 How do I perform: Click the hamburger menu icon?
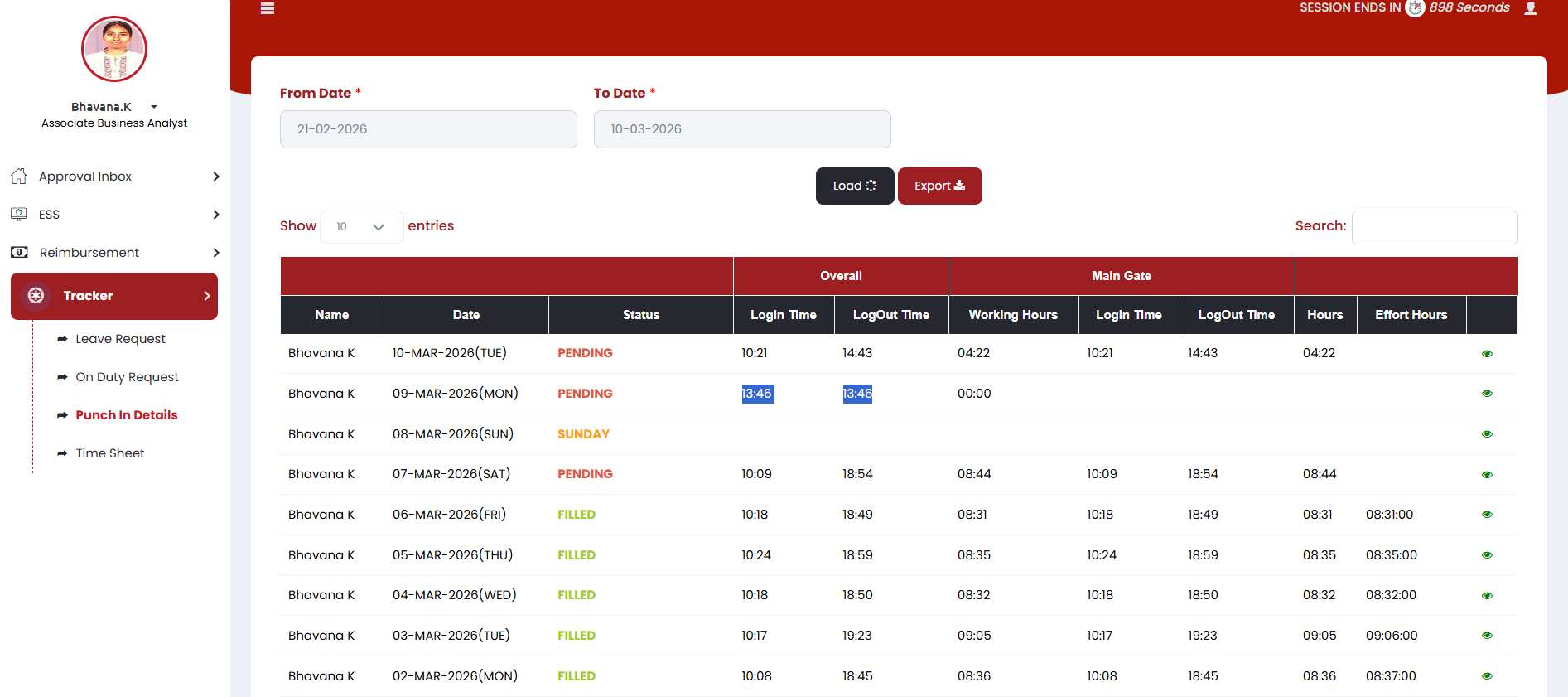point(267,8)
